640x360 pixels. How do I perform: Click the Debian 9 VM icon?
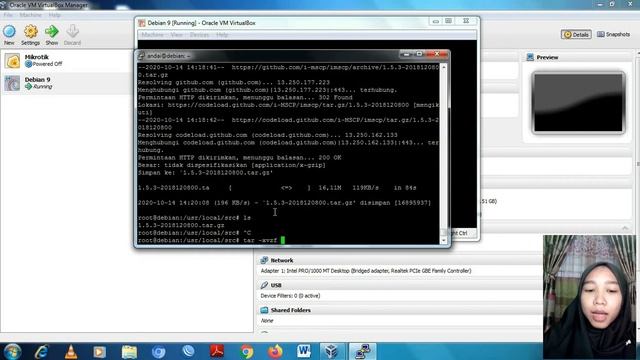tap(12, 83)
